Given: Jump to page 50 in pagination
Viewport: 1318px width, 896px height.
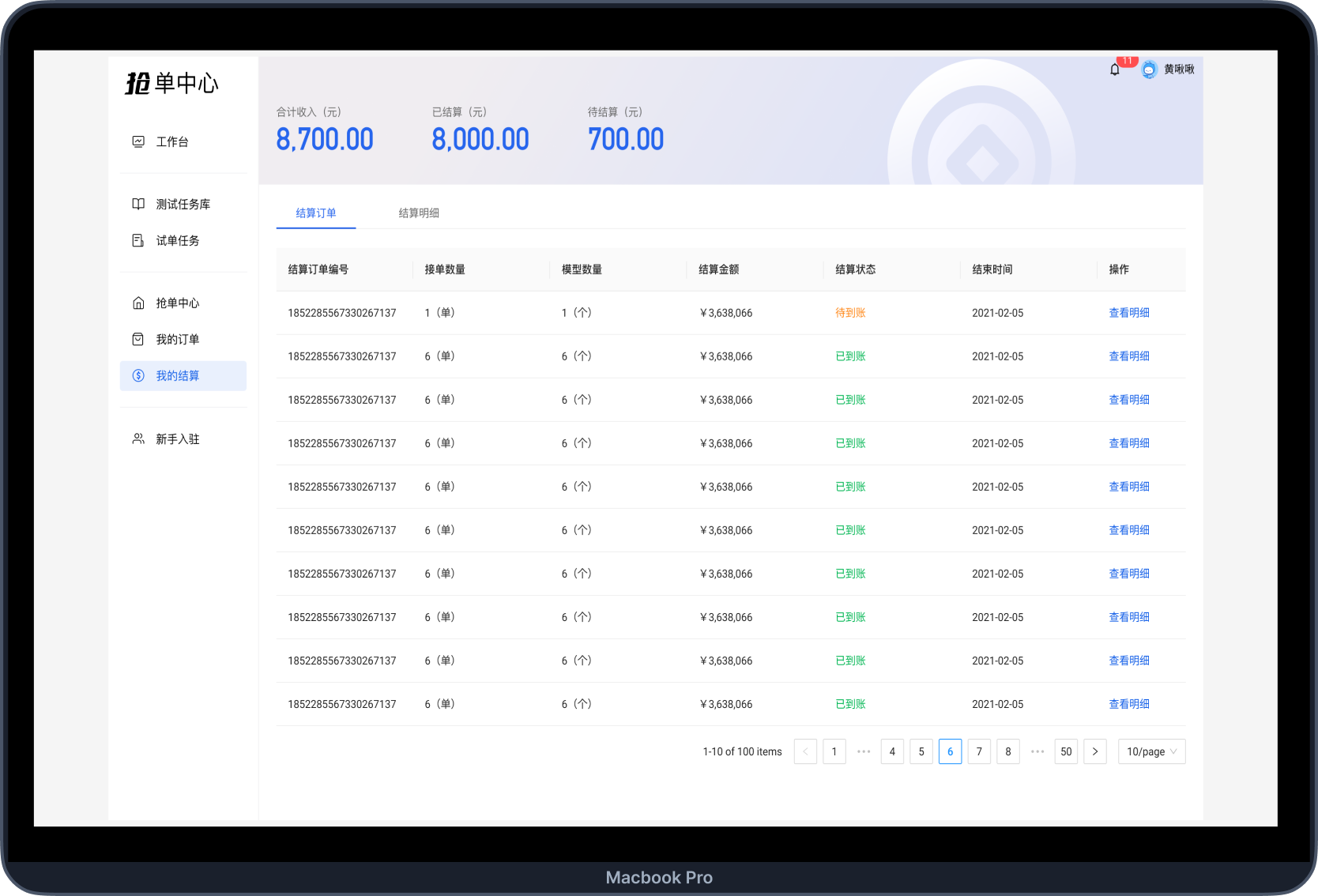Looking at the screenshot, I should [1066, 751].
